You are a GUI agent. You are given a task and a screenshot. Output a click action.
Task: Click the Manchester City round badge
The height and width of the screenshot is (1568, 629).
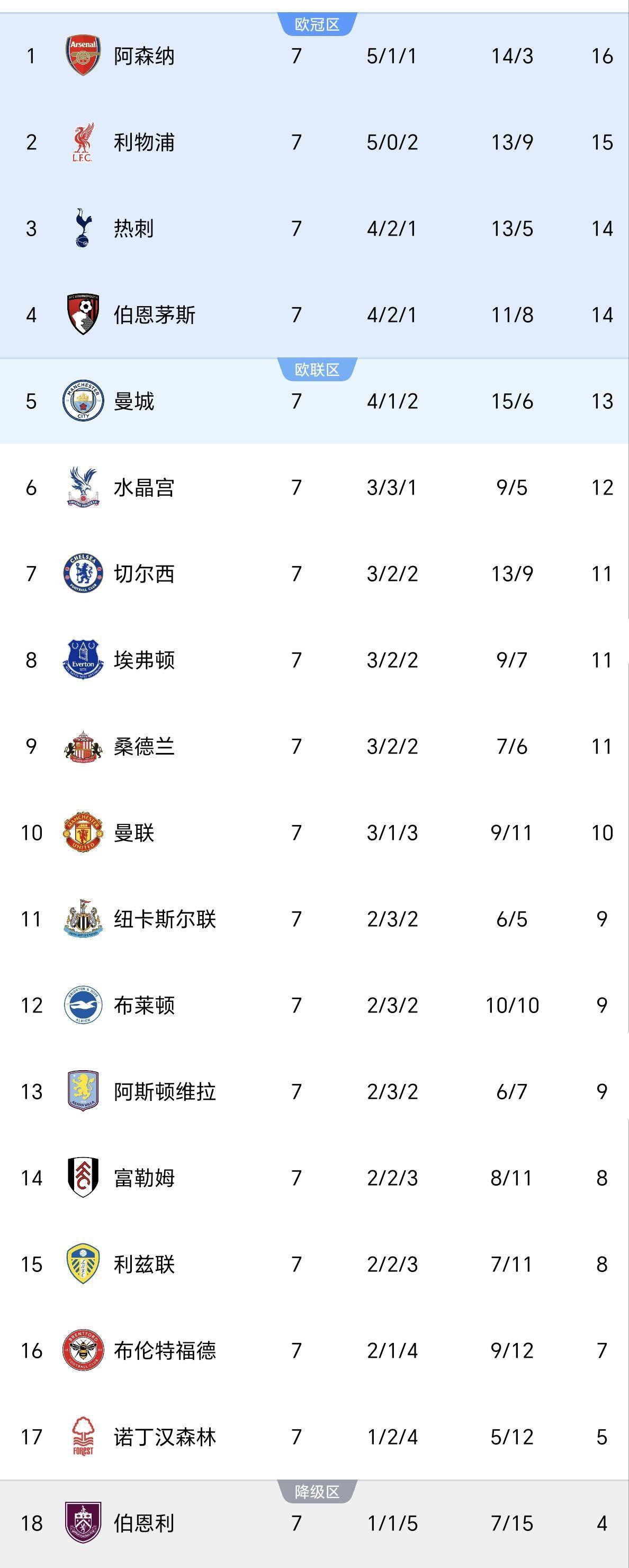click(x=83, y=400)
